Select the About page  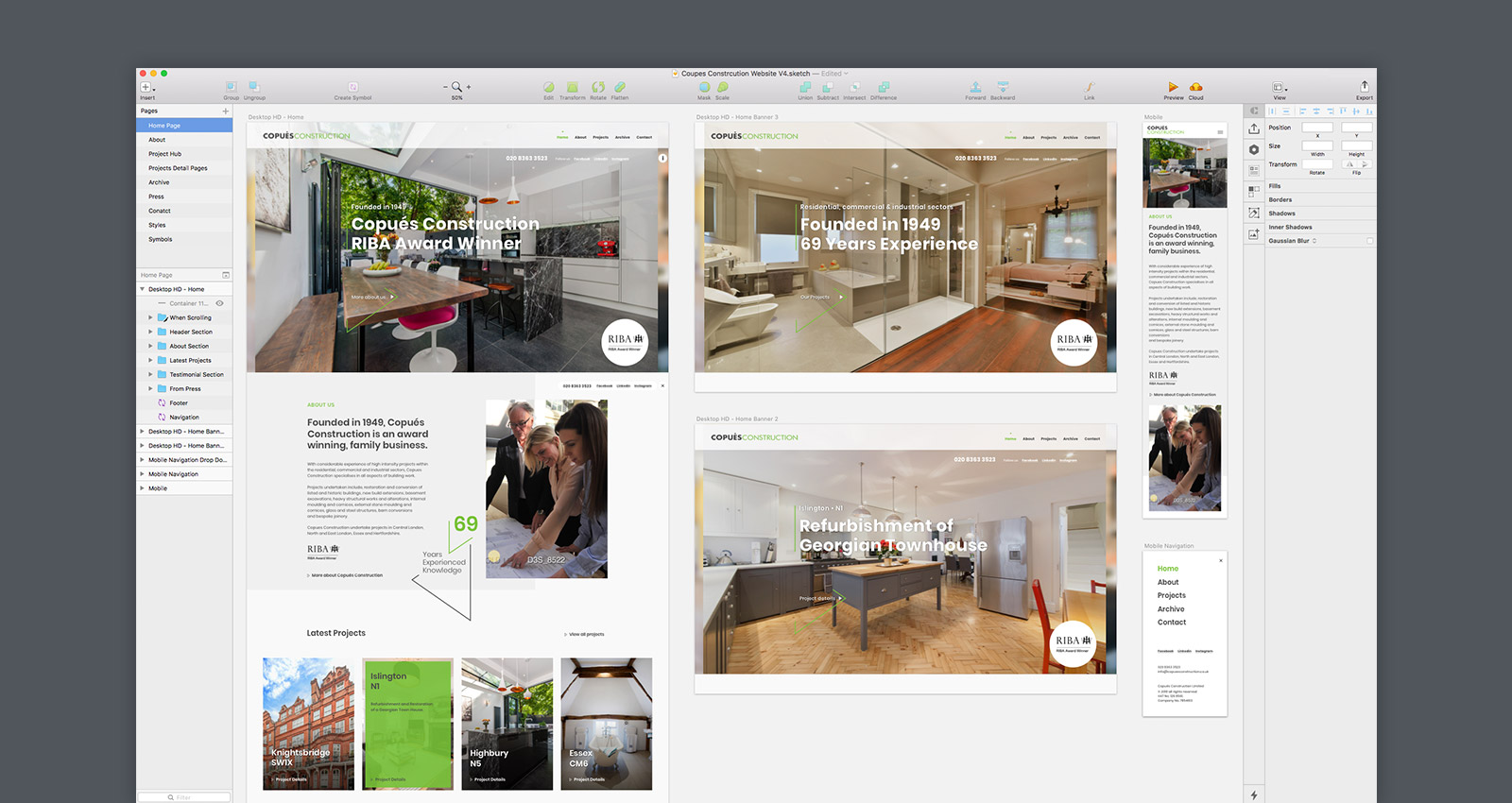tap(184, 140)
